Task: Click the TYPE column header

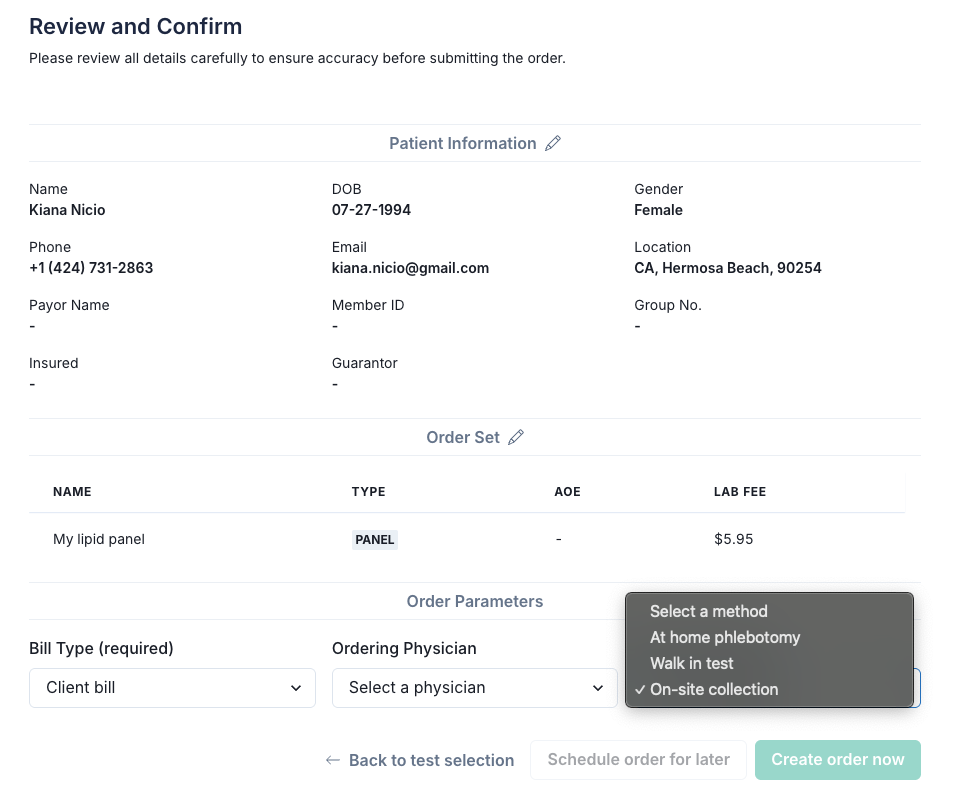Action: pyautogui.click(x=368, y=491)
